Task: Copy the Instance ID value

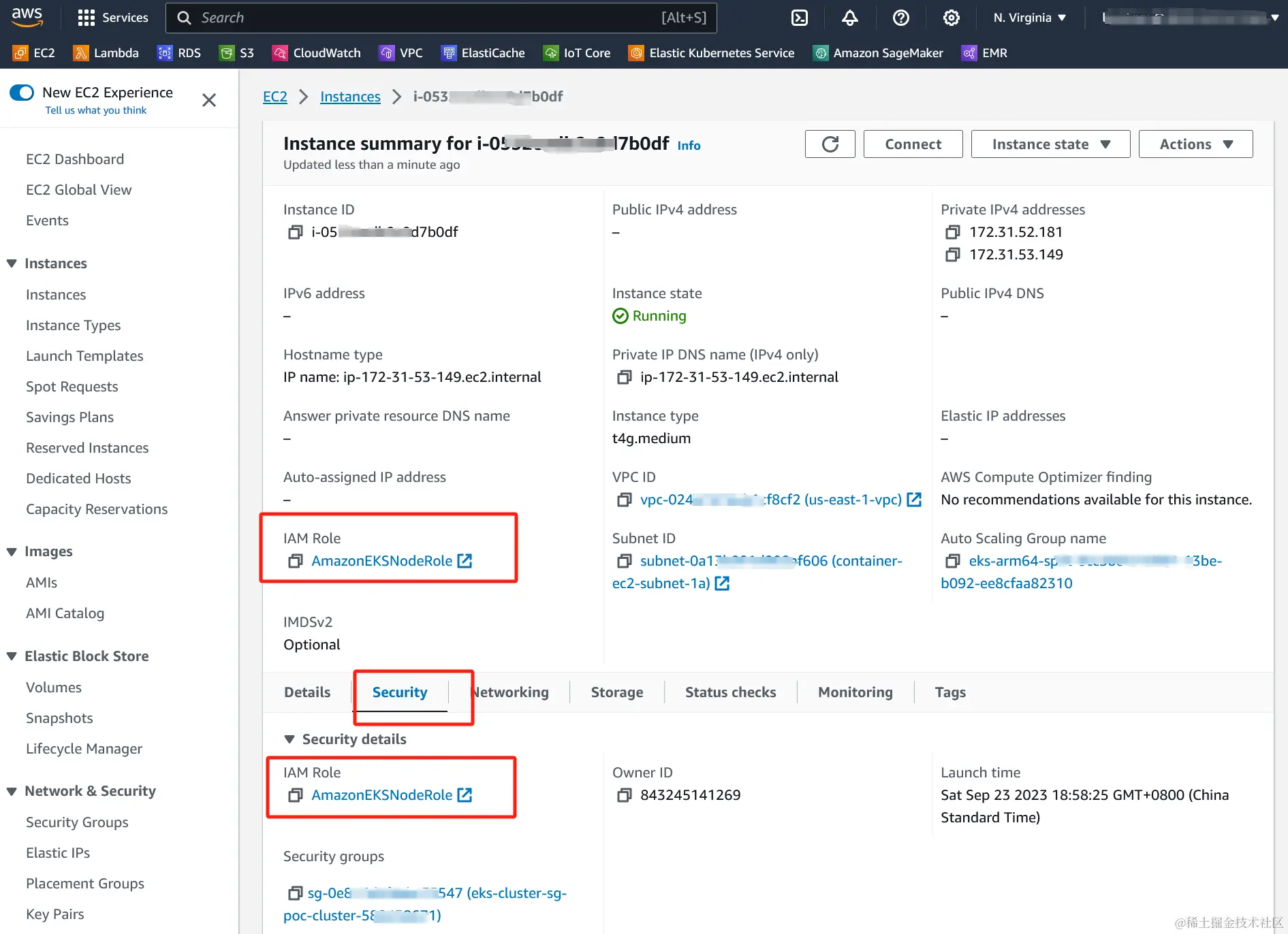Action: pos(295,233)
